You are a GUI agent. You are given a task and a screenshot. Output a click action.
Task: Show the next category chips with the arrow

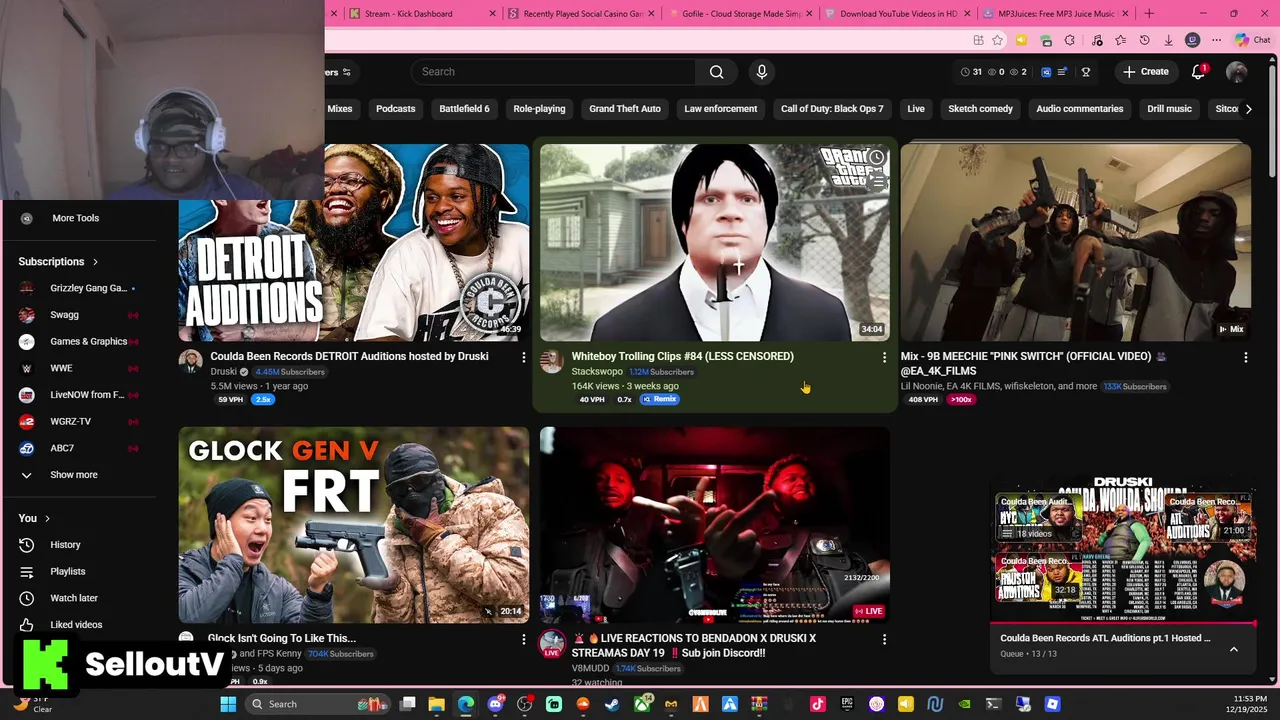(1248, 108)
